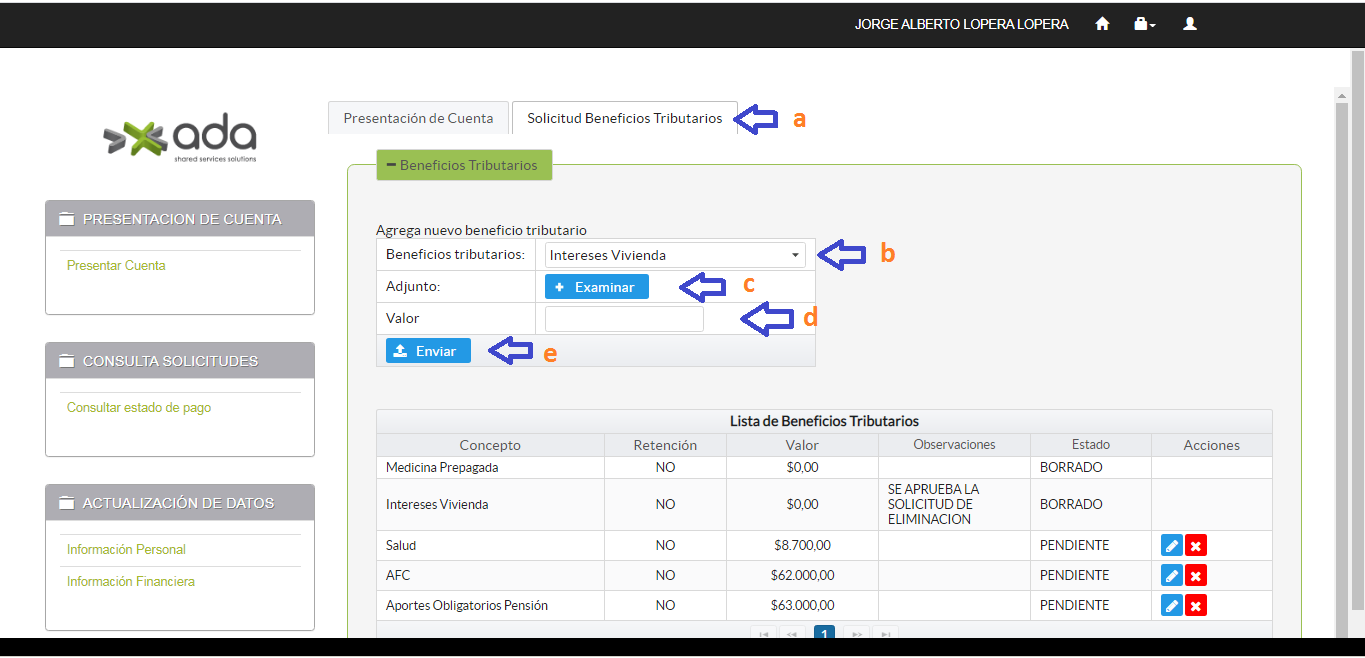Click the Examinar attachment button
The image size is (1365, 658).
tap(596, 287)
